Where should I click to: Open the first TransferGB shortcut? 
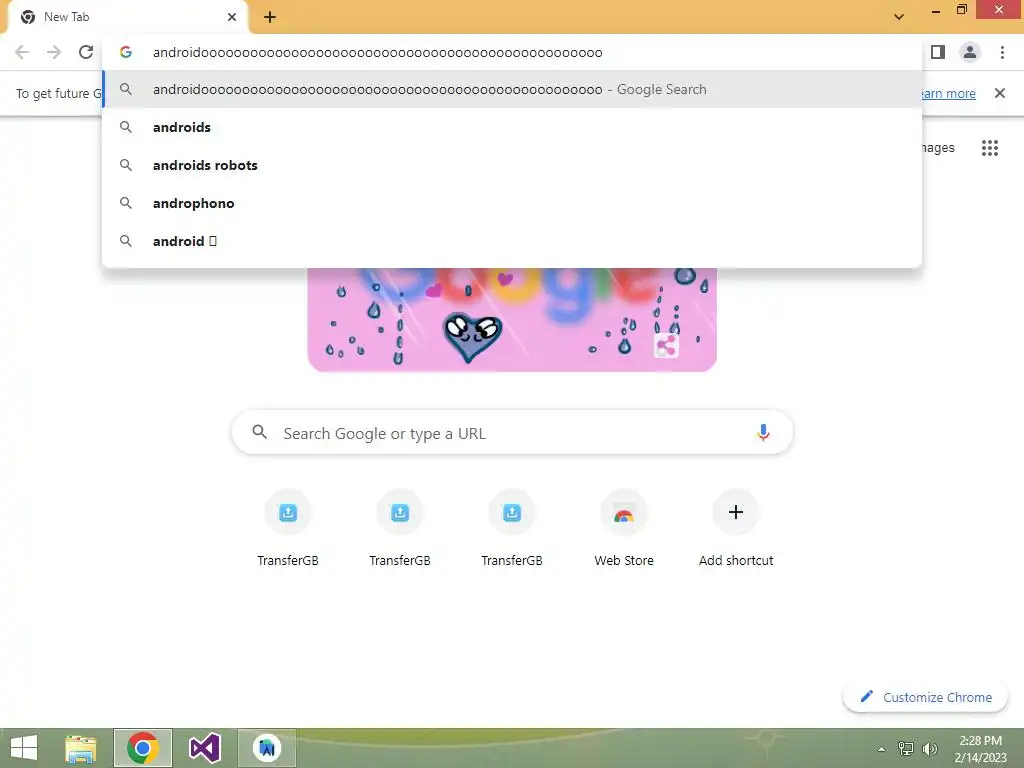pyautogui.click(x=288, y=528)
